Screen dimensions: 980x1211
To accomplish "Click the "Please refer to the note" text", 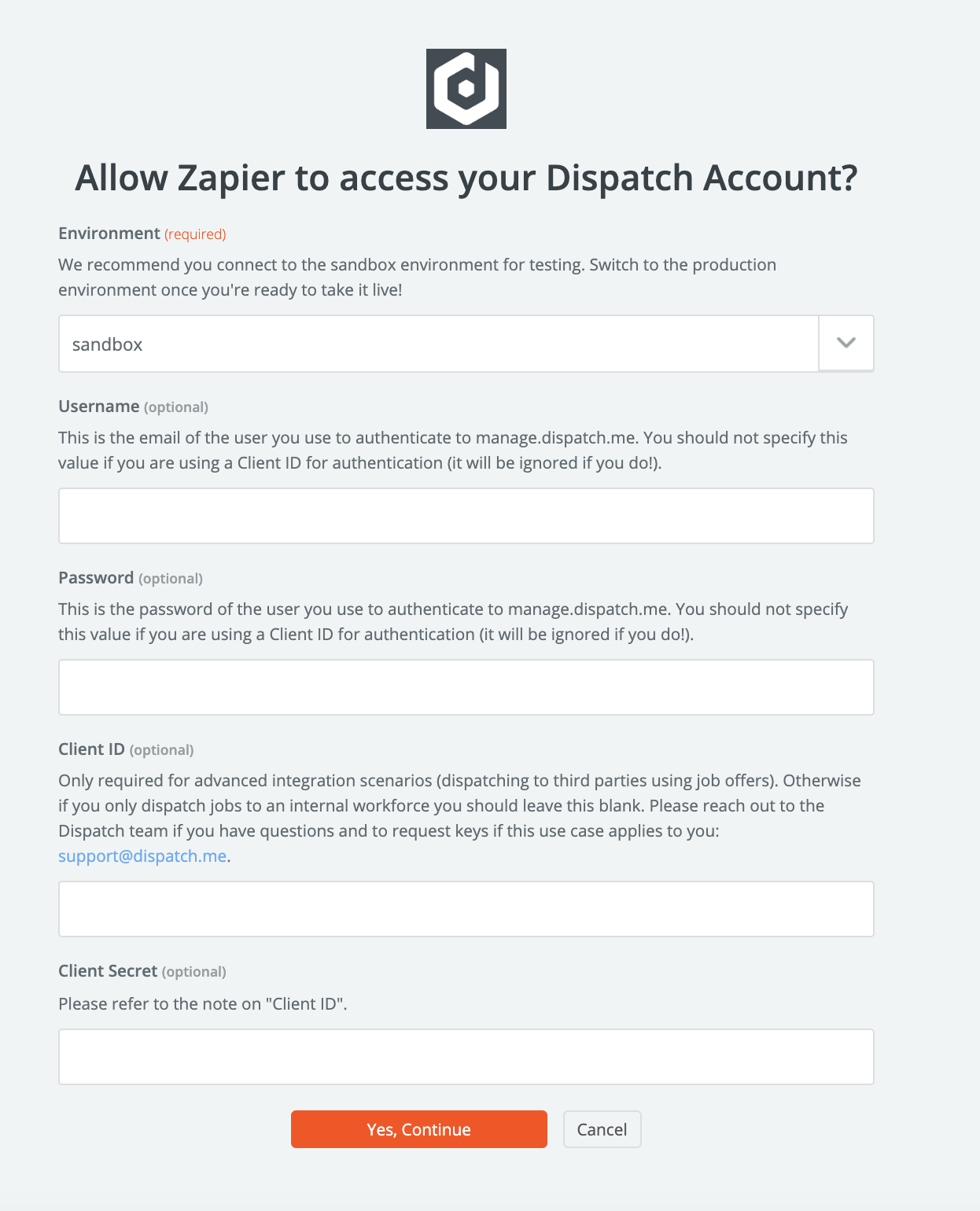I will click(203, 1003).
